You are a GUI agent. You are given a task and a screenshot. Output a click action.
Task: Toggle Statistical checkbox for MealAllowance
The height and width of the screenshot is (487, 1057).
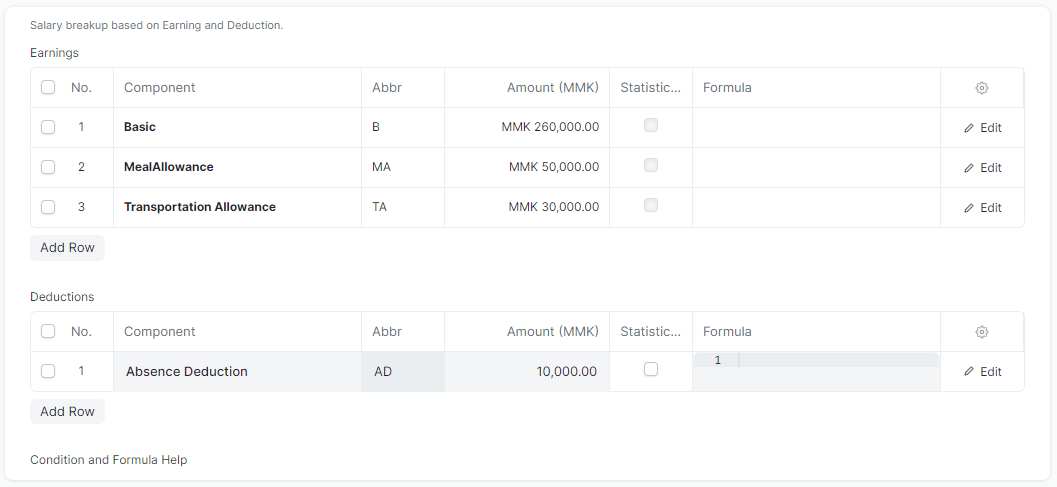(x=651, y=165)
